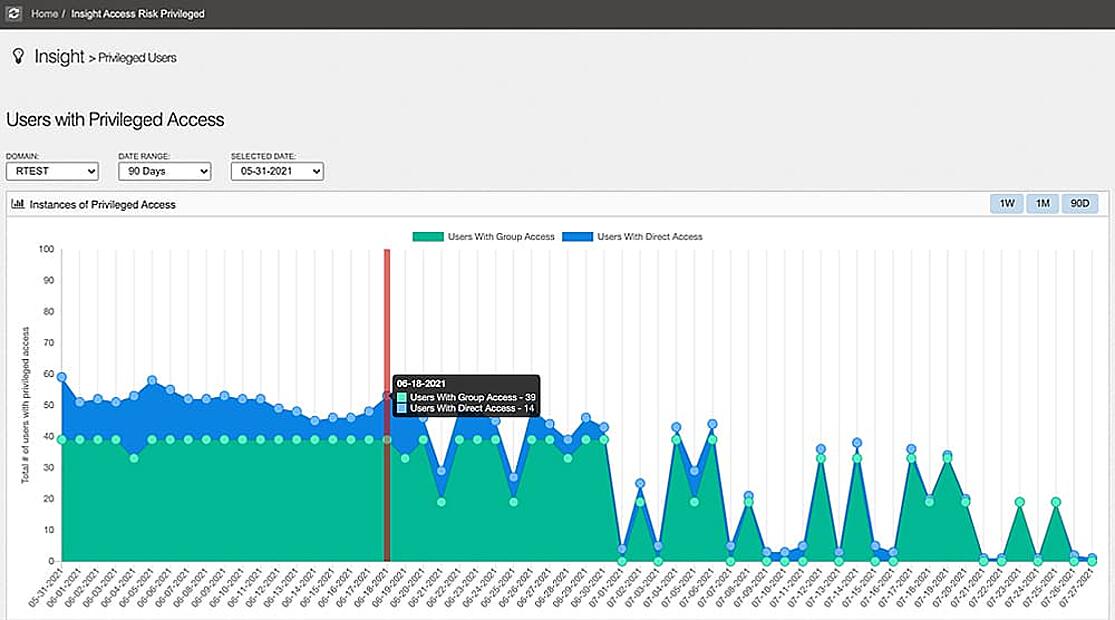The width and height of the screenshot is (1115, 620).
Task: Click the refresh logo icon in top bar
Action: pos(13,14)
